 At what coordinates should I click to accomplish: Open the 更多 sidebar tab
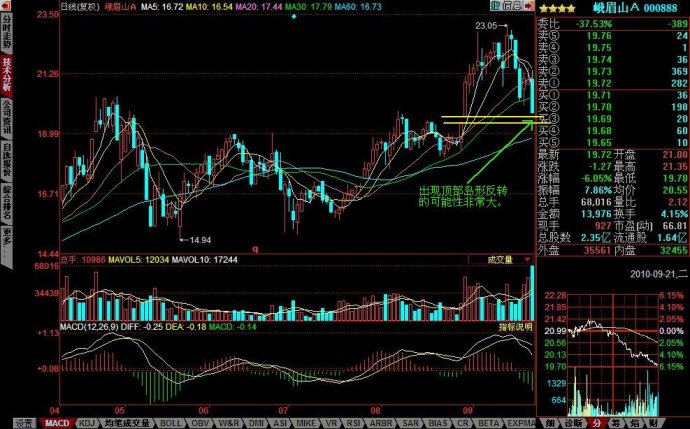(x=7, y=246)
